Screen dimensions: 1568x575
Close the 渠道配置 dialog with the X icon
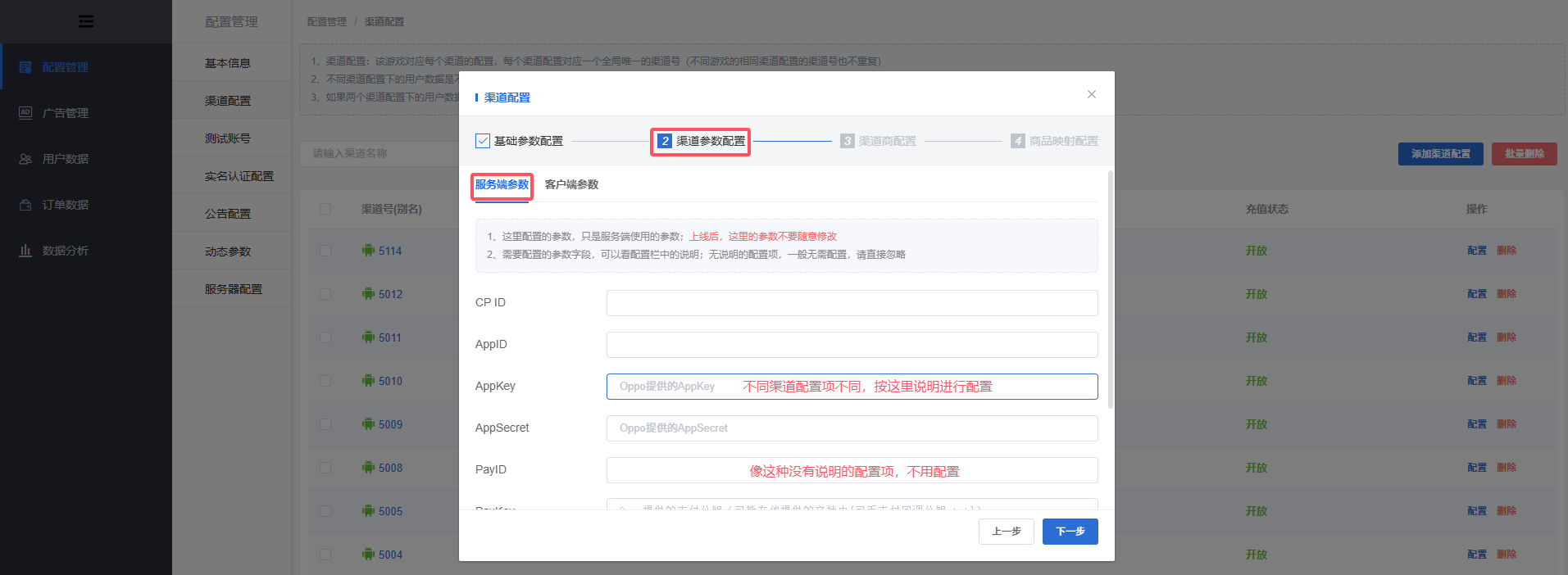(1091, 94)
